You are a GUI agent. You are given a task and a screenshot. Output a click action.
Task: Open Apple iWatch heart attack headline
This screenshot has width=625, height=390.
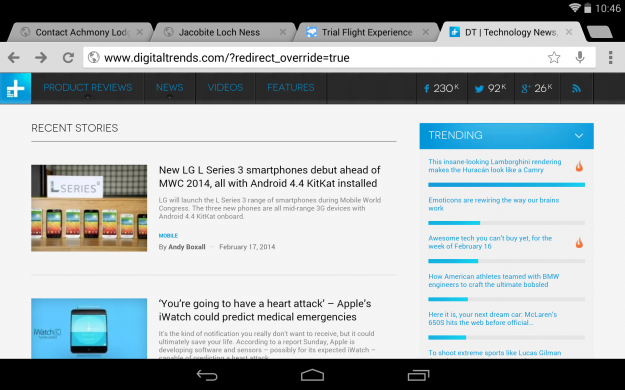pos(265,310)
